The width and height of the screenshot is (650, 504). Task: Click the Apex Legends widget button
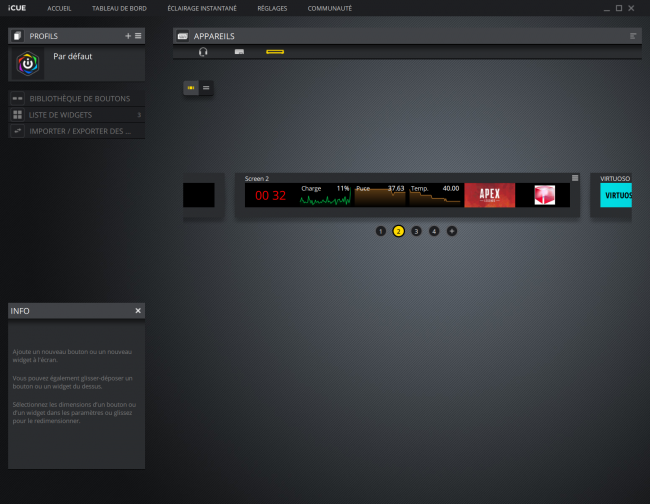pos(489,195)
